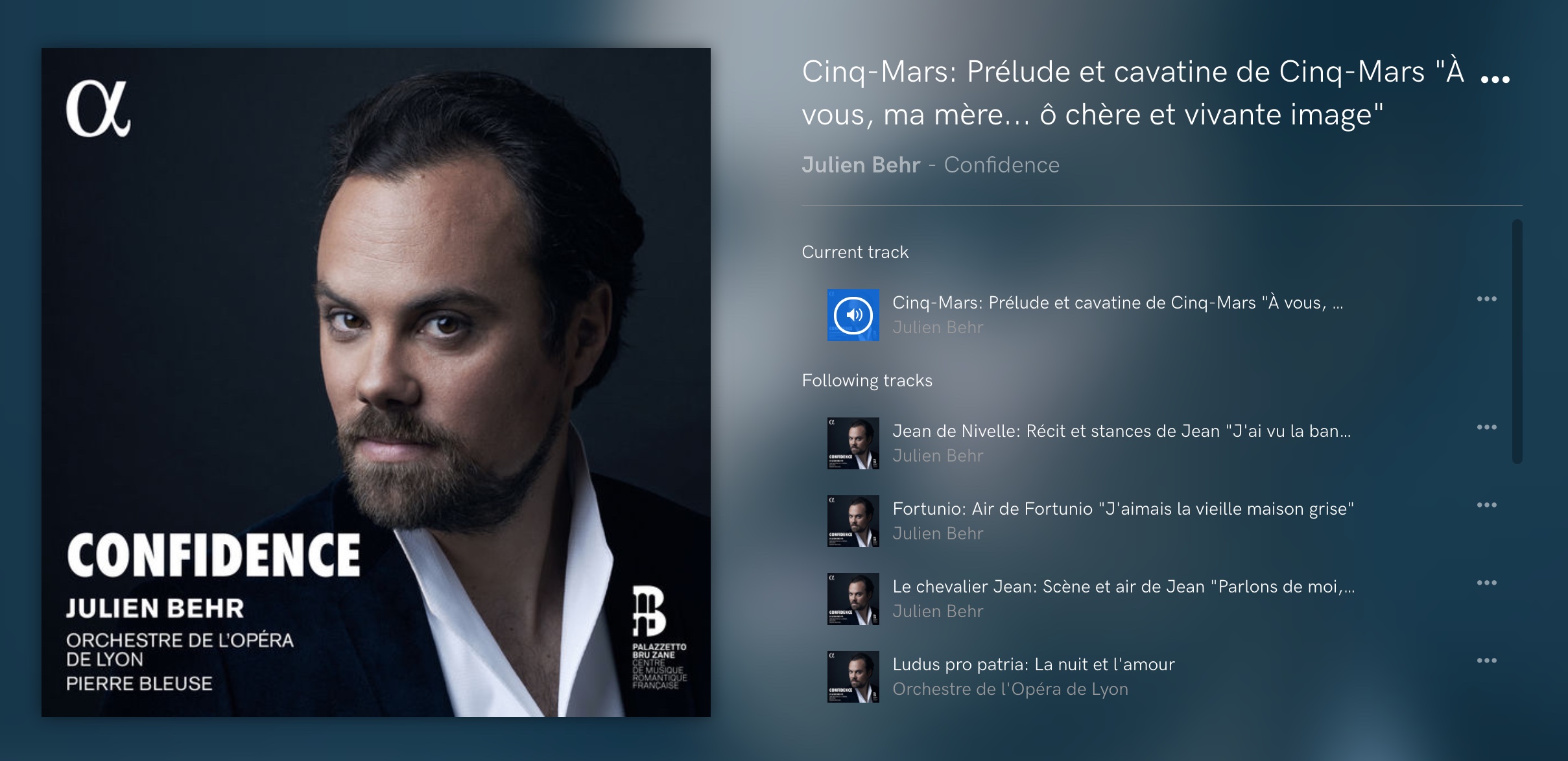This screenshot has height=761, width=1568.
Task: Open more options for Le chevalier Jean track
Action: point(1486,583)
